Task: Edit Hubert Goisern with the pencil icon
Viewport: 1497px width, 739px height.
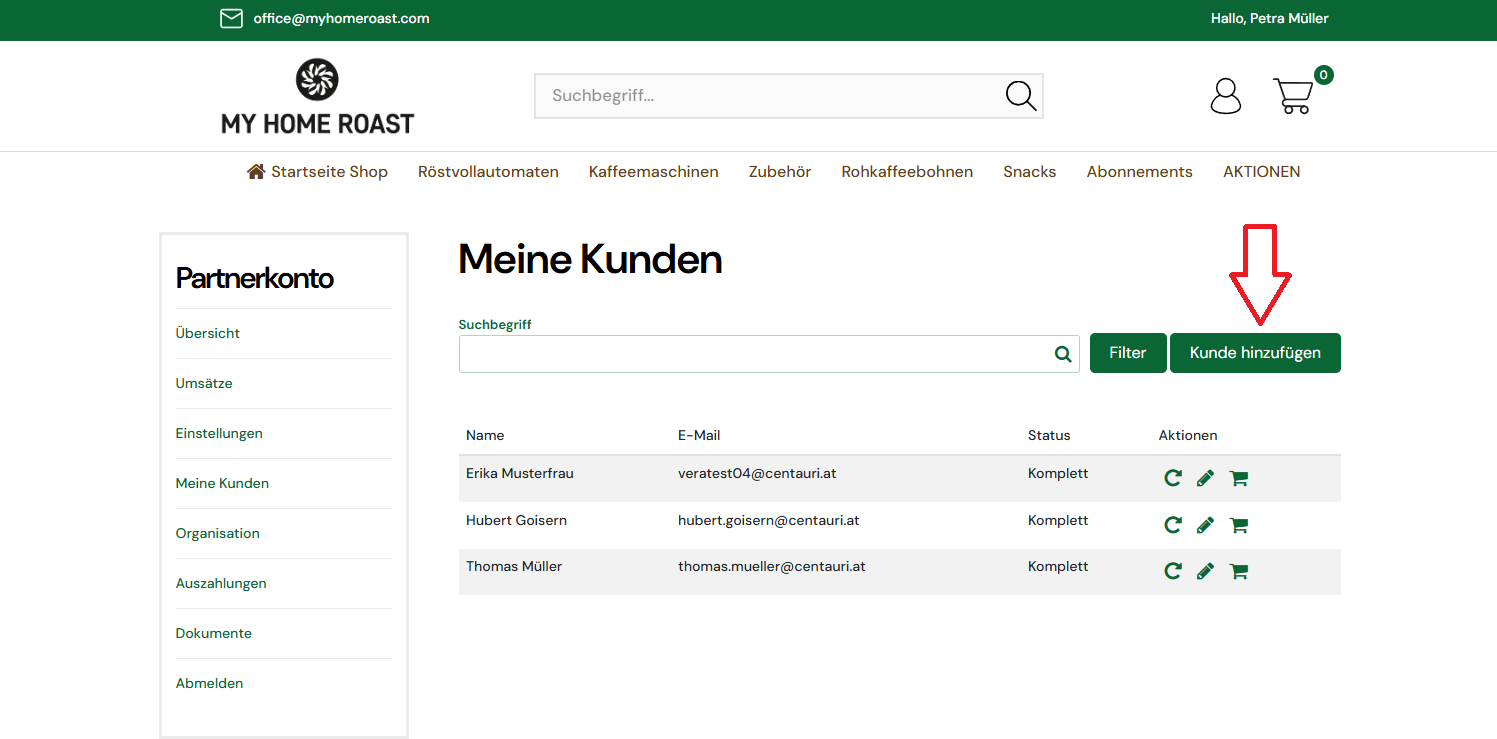Action: click(1205, 525)
